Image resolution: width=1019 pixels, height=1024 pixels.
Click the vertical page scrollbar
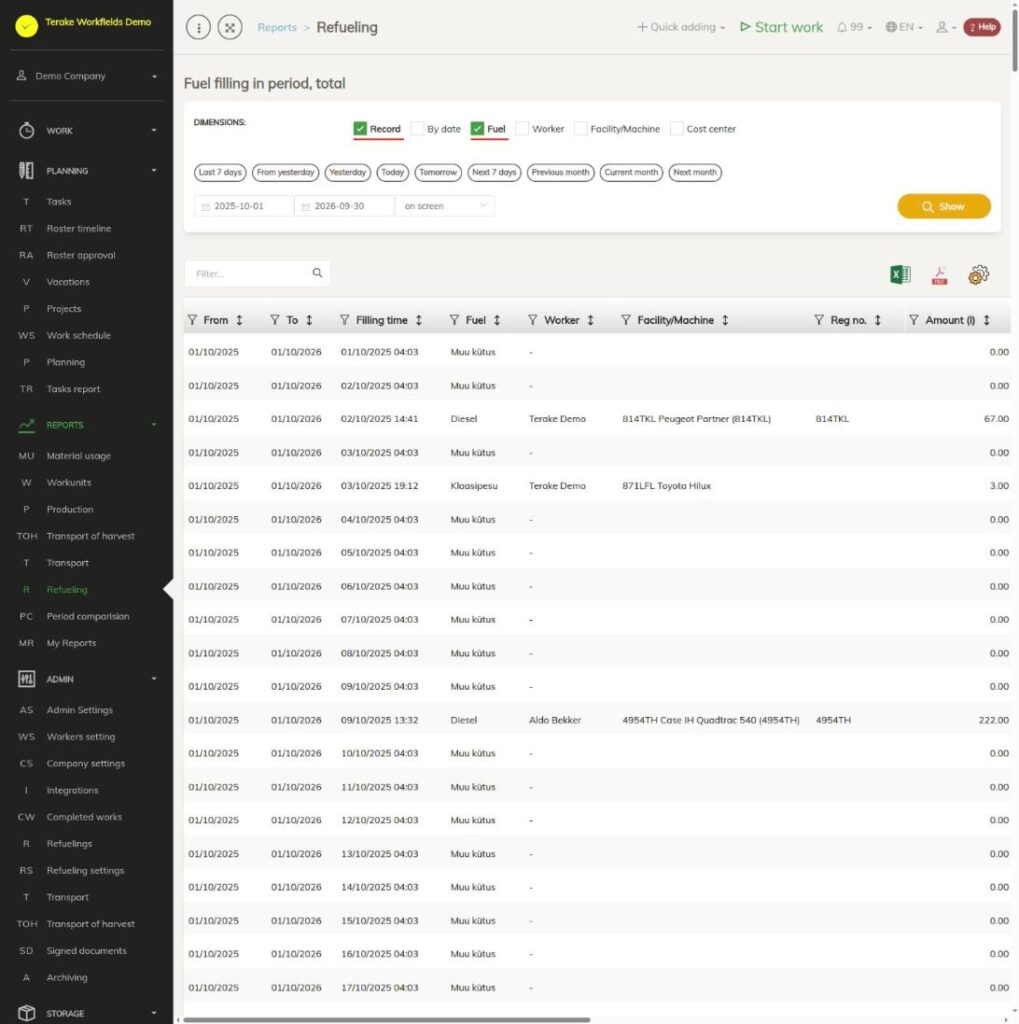[1014, 39]
